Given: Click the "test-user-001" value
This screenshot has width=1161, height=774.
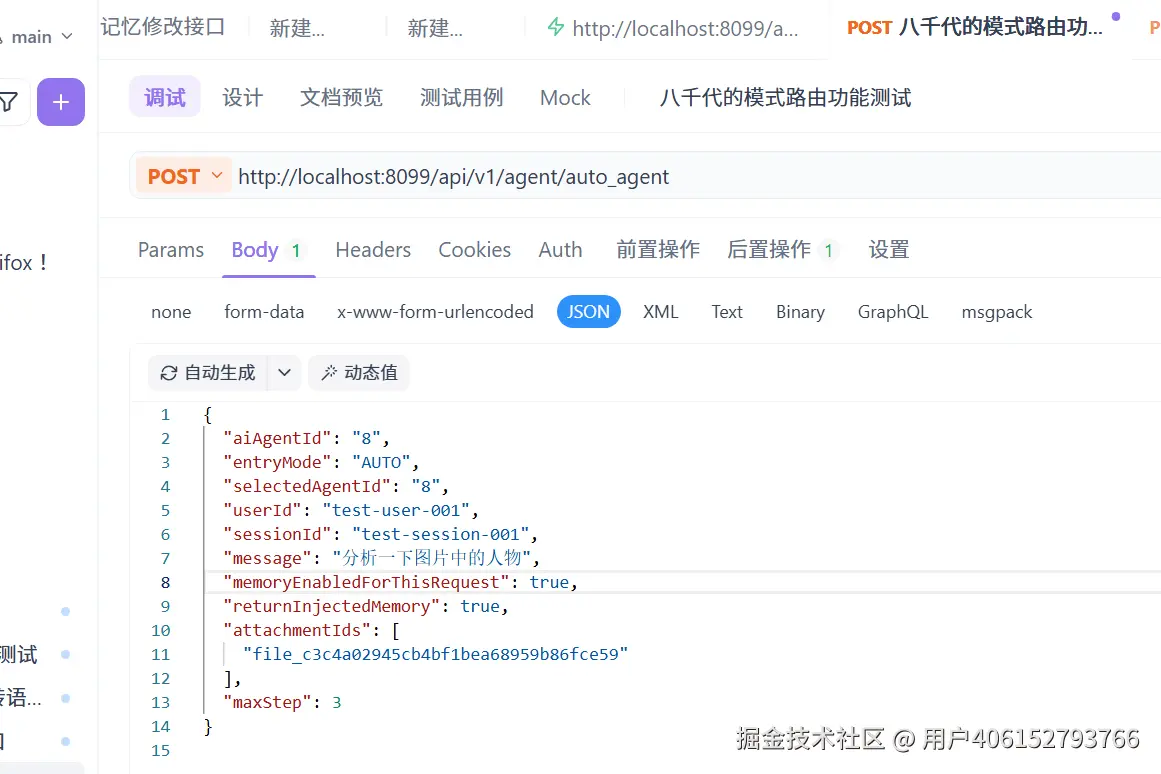Looking at the screenshot, I should tap(396, 510).
